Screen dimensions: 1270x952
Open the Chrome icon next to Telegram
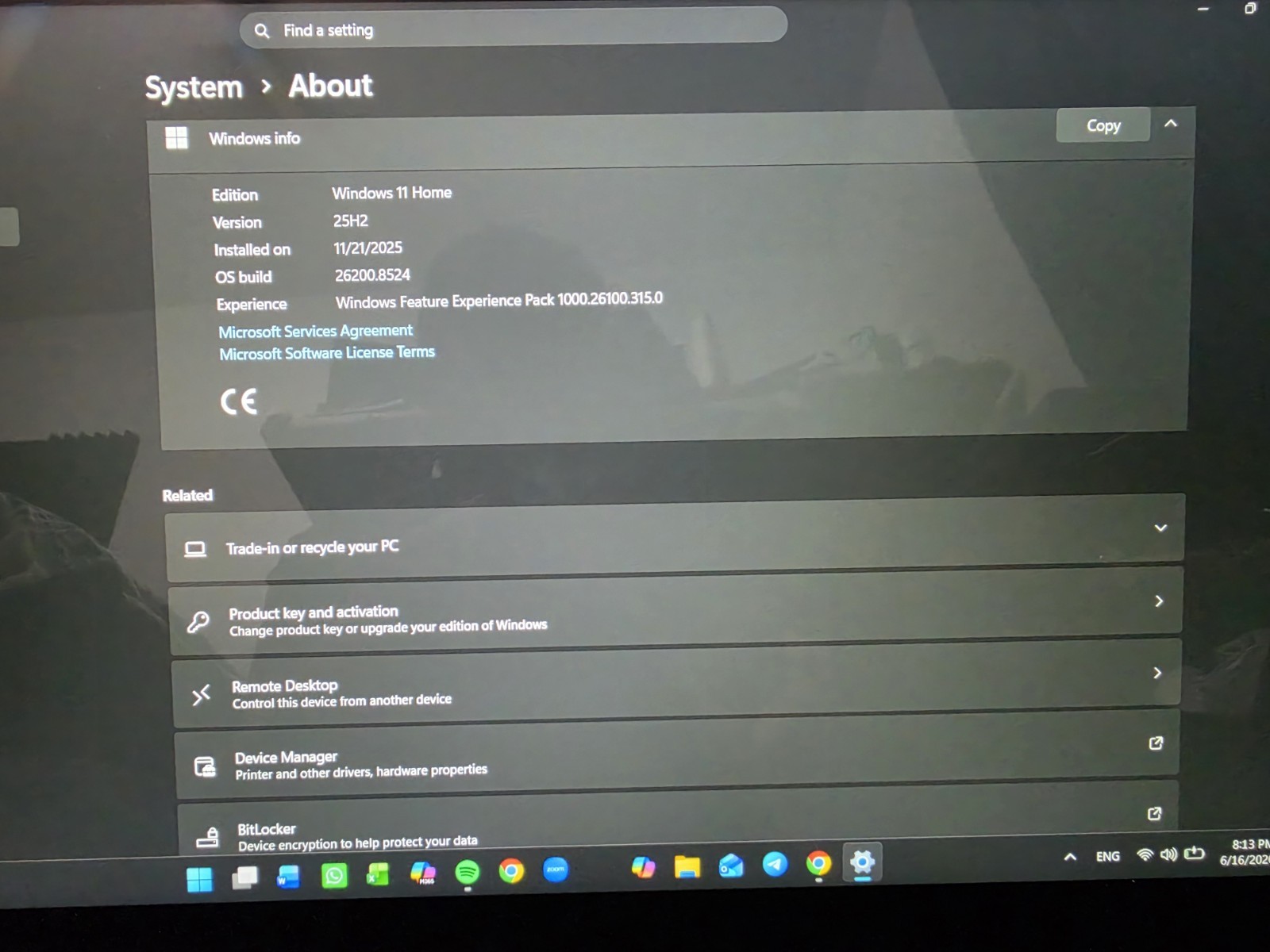point(818,863)
